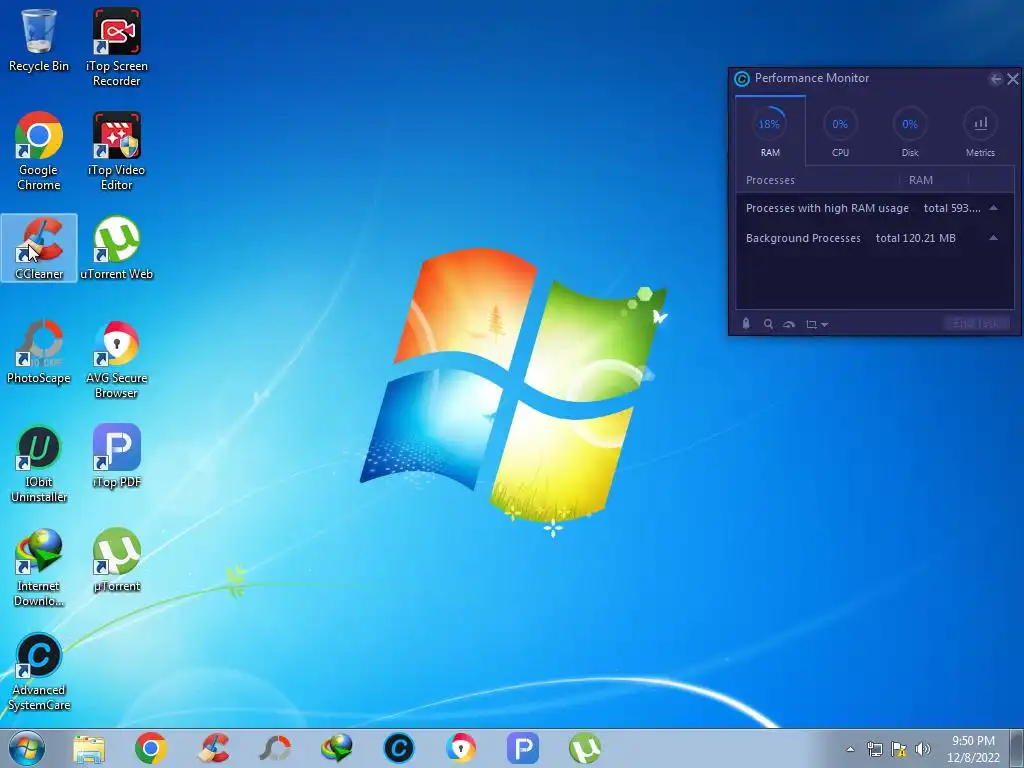Viewport: 1024px width, 768px height.
Task: Select Internet Download Manager desktop shortcut
Action: (x=39, y=567)
